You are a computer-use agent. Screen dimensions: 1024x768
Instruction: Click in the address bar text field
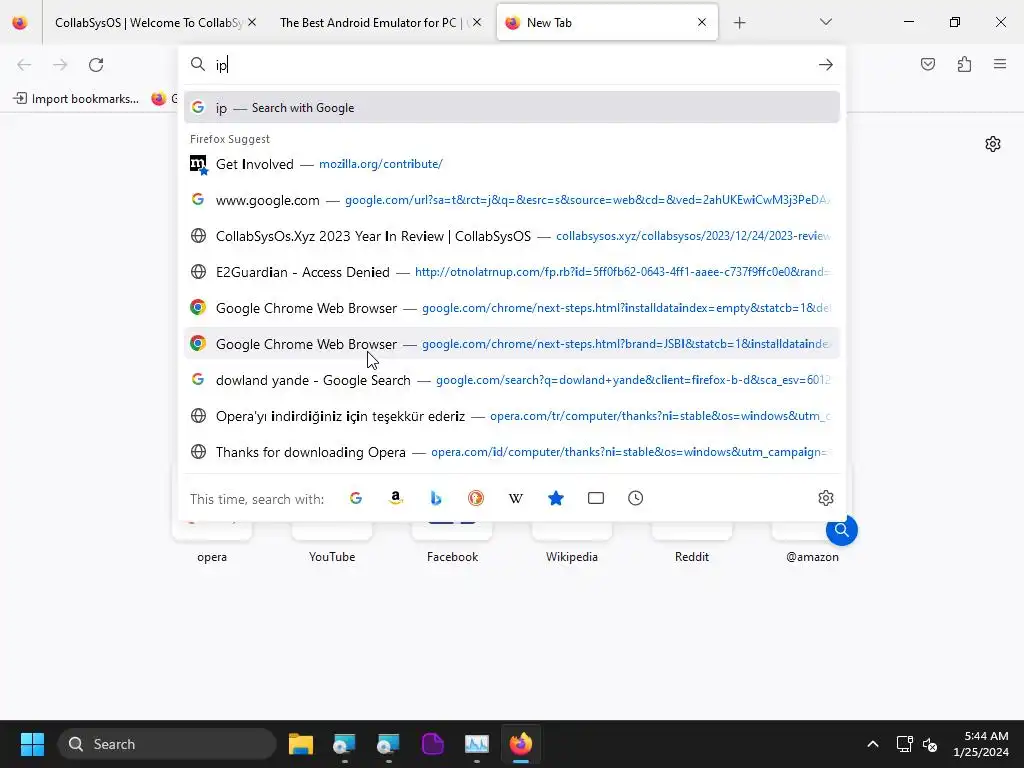pyautogui.click(x=513, y=65)
